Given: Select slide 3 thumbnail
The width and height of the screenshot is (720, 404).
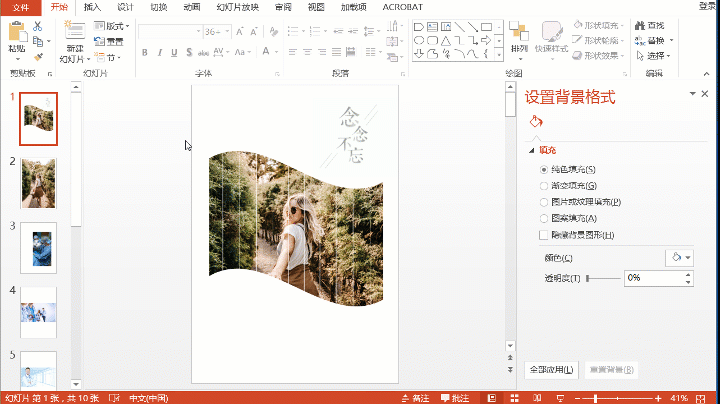Looking at the screenshot, I should 39,248.
